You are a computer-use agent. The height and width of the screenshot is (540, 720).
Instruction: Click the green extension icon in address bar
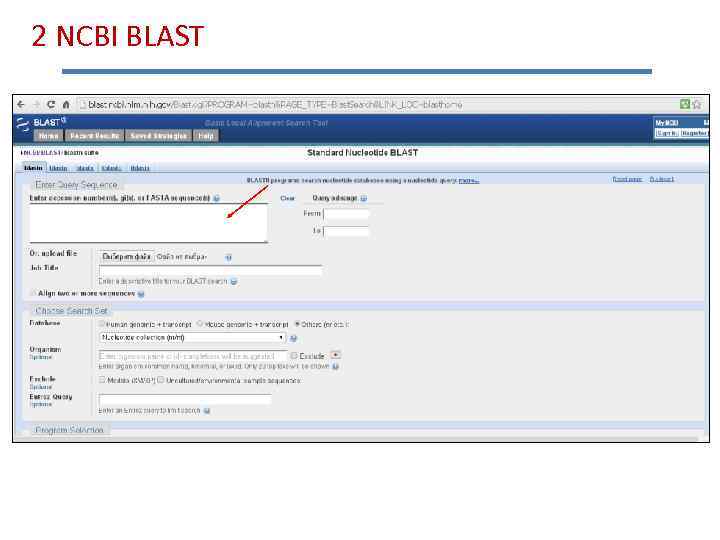pyautogui.click(x=685, y=104)
